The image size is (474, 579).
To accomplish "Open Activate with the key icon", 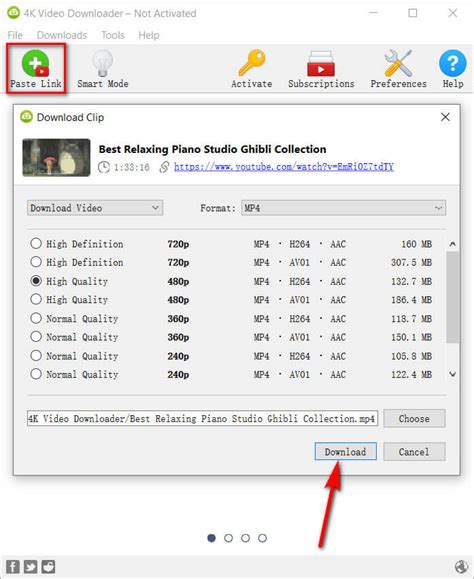I will [x=252, y=63].
